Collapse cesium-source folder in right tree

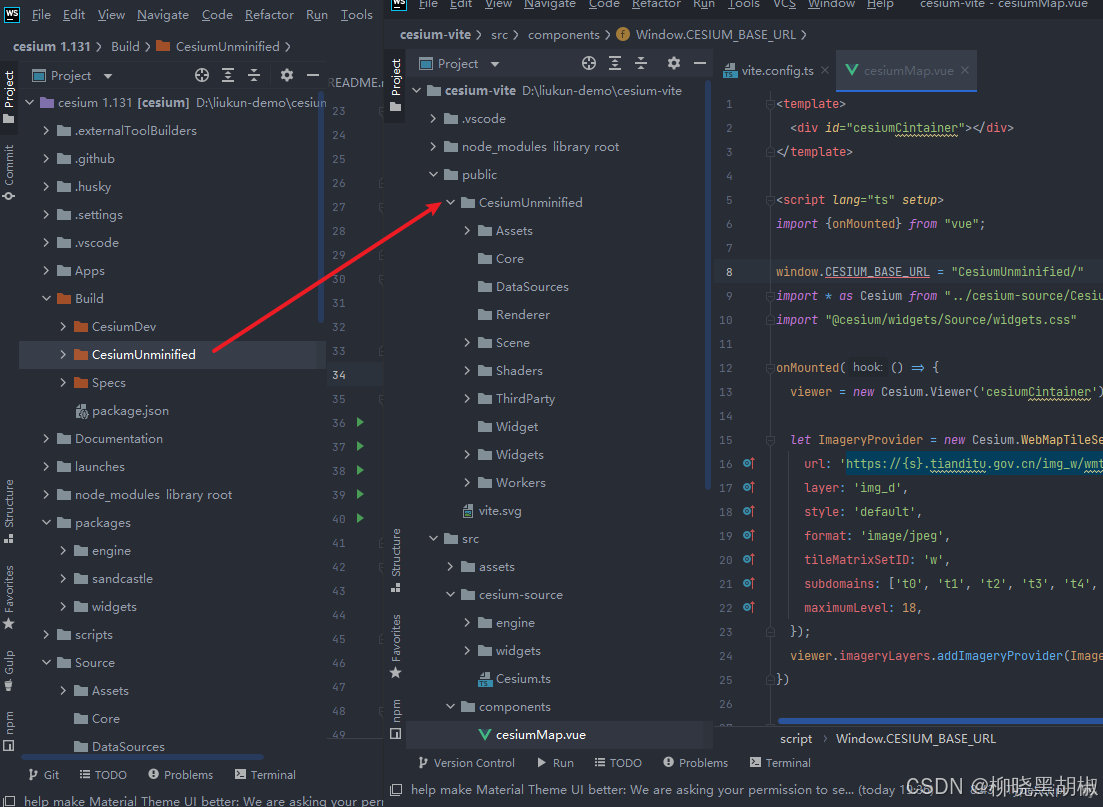[x=450, y=595]
